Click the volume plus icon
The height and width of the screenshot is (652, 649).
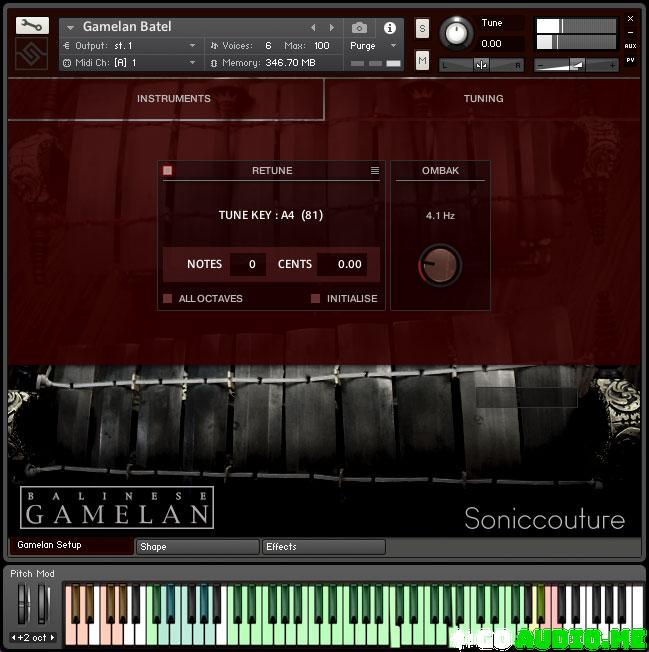pos(612,66)
